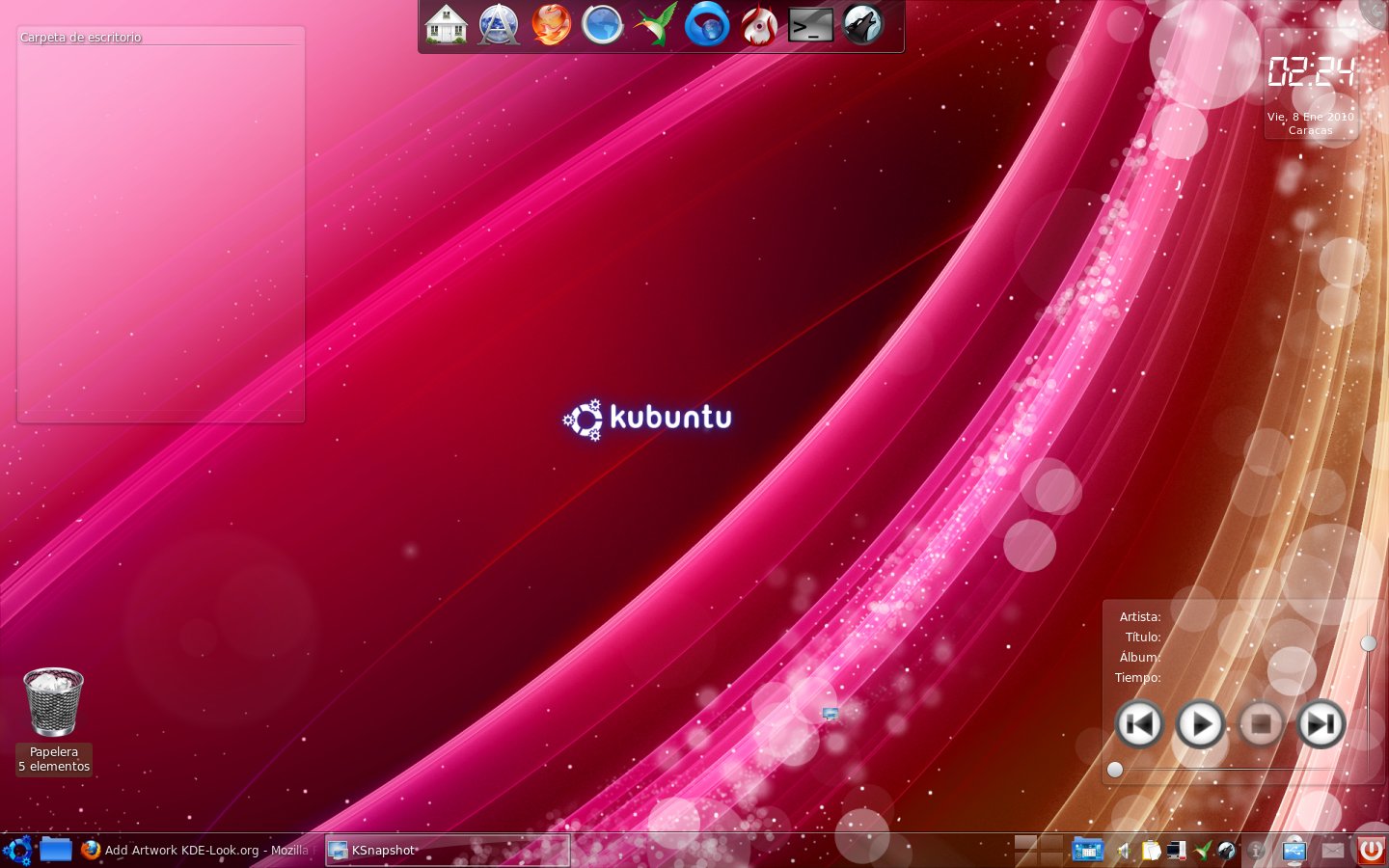The width and height of the screenshot is (1389, 868).
Task: Select the top-left virtual desktop in the pager
Action: pyautogui.click(x=1025, y=842)
